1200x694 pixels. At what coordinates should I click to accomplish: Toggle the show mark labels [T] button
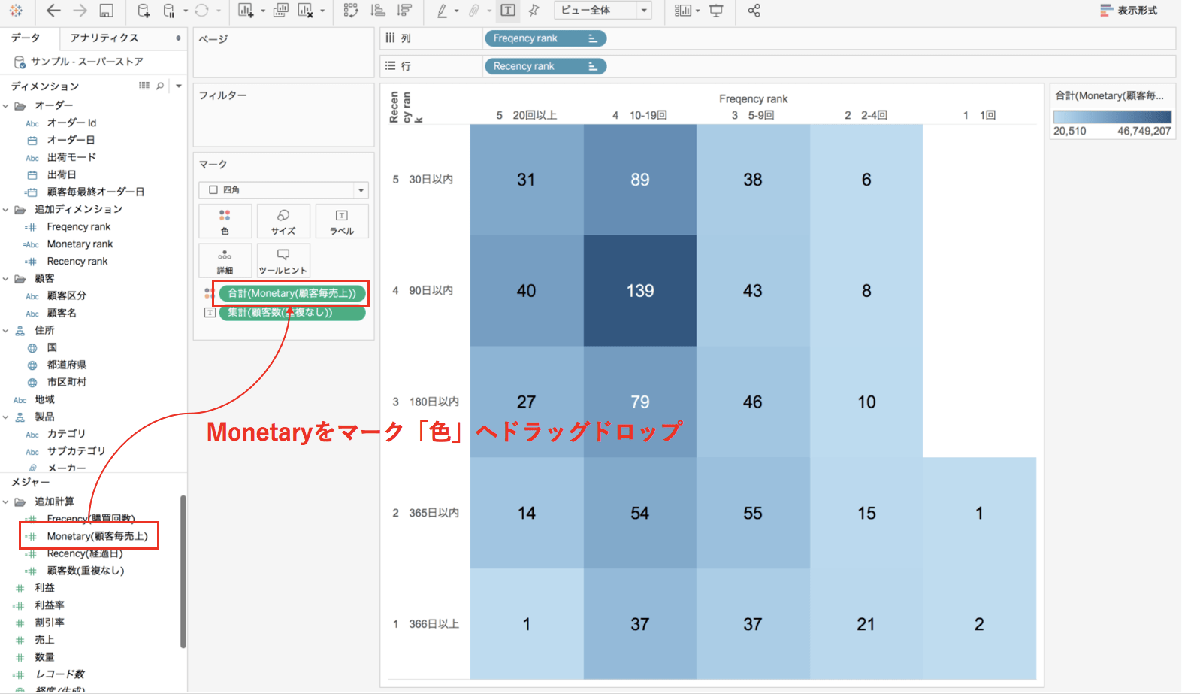coord(508,11)
